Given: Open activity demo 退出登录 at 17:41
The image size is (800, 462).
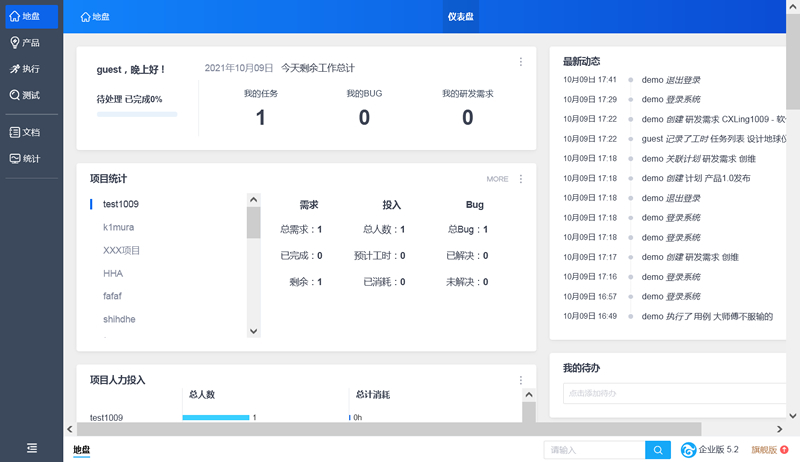Looking at the screenshot, I should [670, 80].
